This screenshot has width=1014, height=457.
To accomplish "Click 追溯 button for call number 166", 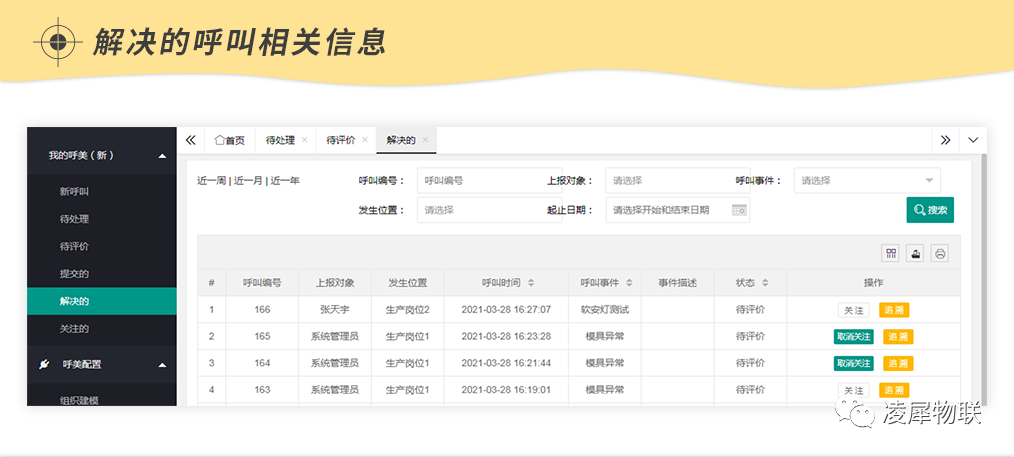I will [894, 310].
